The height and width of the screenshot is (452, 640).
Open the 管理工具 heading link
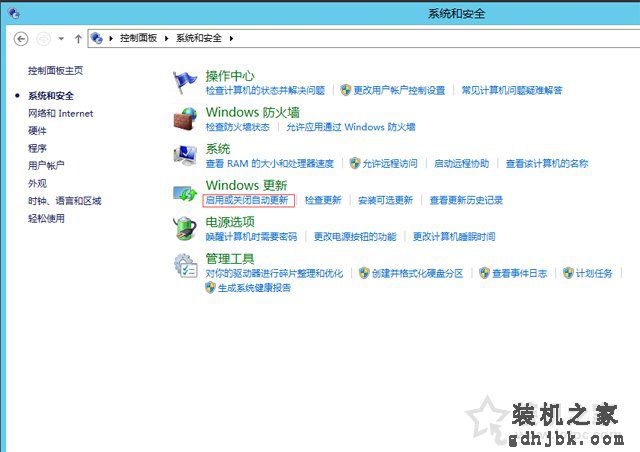[x=230, y=259]
